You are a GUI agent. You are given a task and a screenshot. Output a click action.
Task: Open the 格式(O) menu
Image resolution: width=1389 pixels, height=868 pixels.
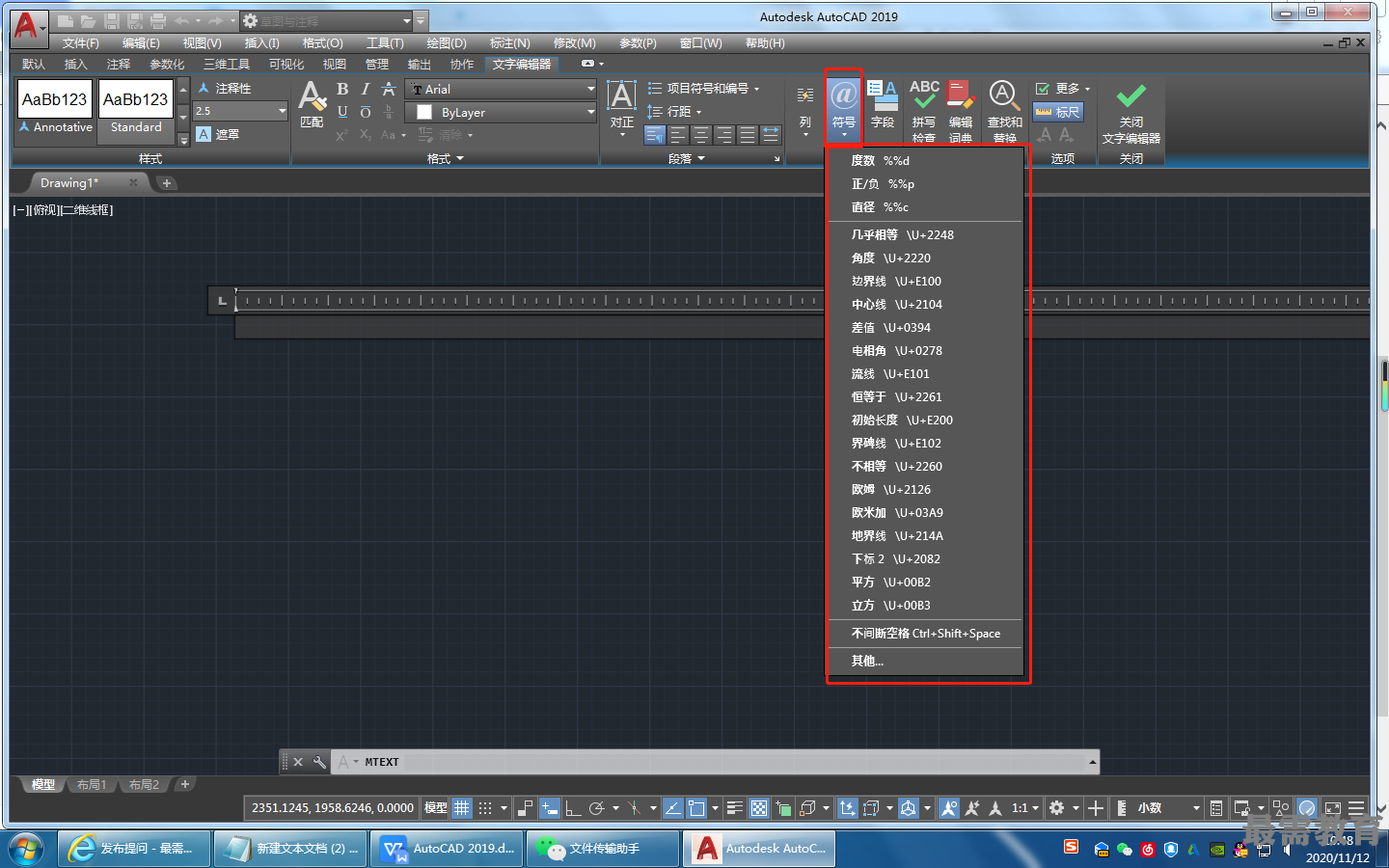click(x=322, y=43)
